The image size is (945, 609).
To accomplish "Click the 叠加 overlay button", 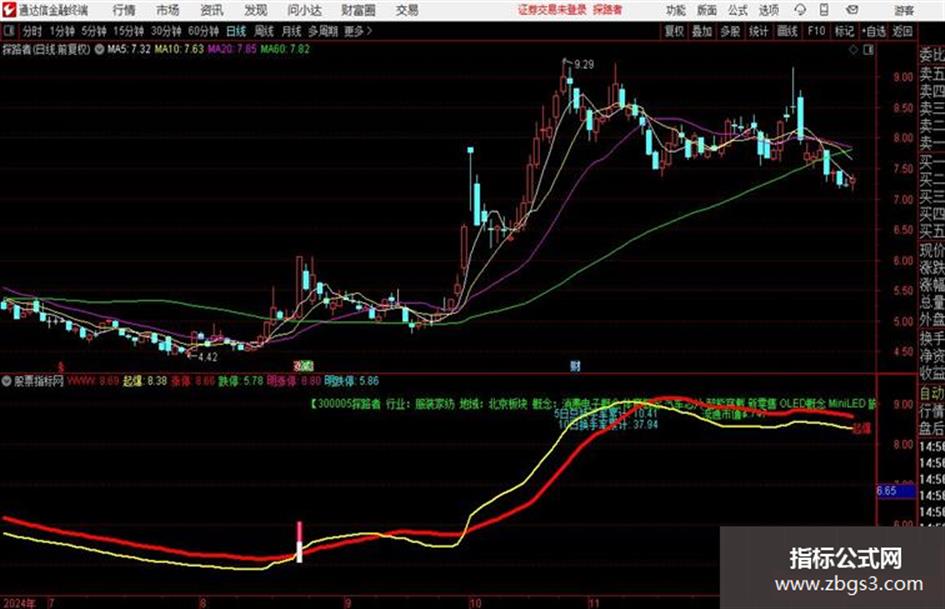I will pos(702,31).
